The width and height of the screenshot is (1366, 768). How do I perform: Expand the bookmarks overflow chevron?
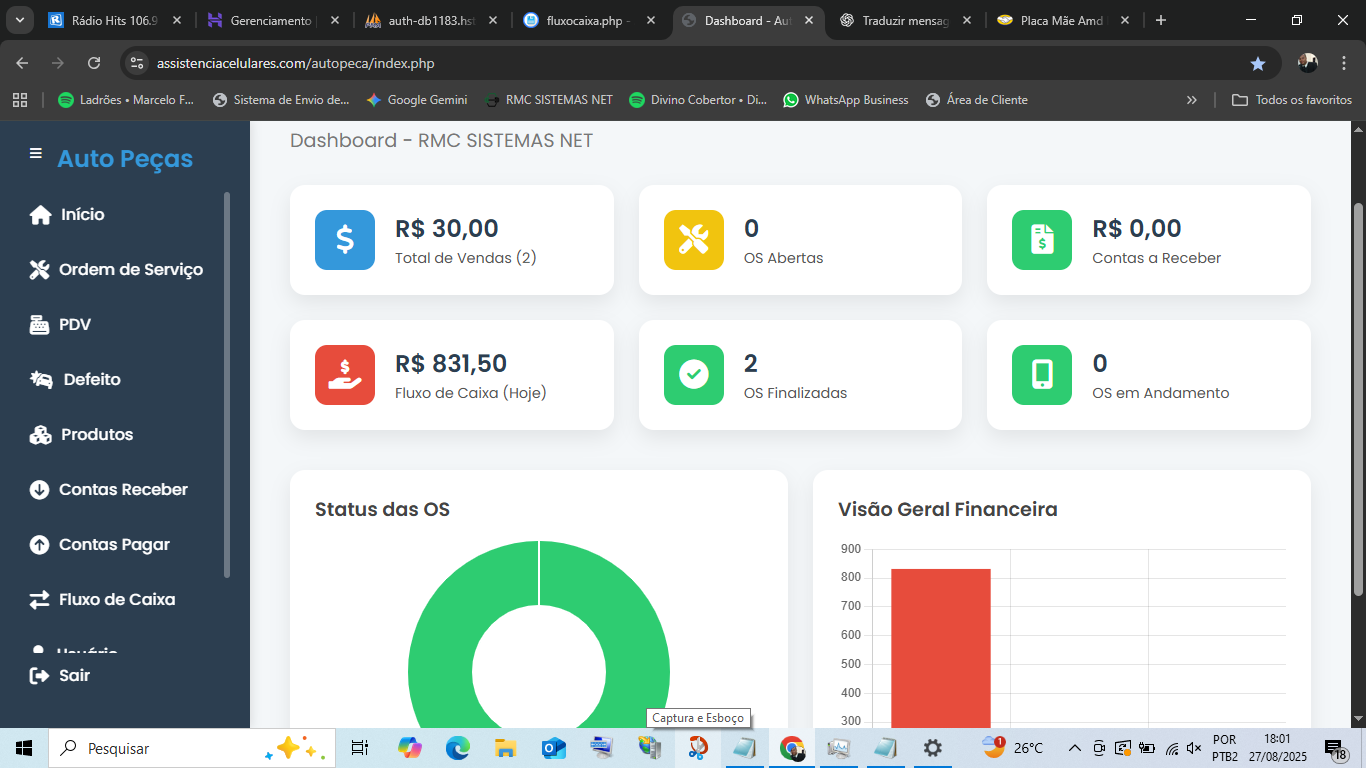(1191, 100)
